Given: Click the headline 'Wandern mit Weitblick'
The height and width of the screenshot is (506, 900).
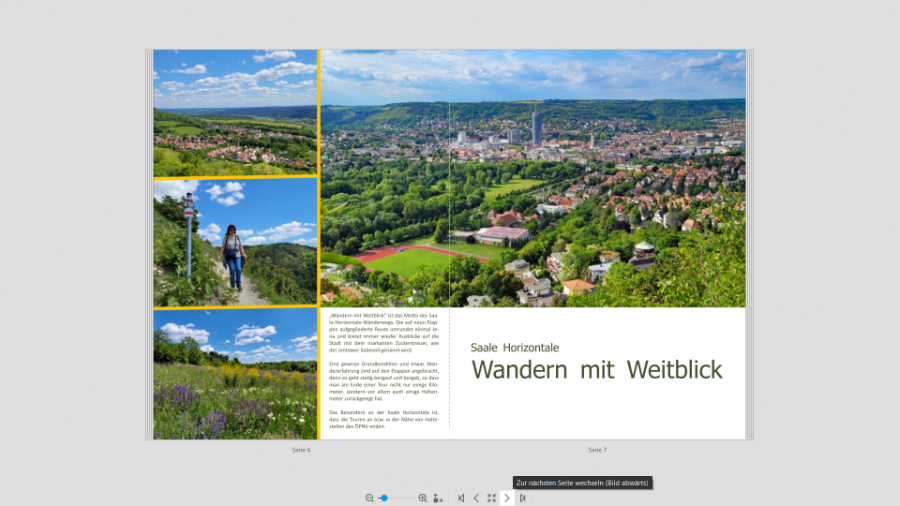Looking at the screenshot, I should 596,370.
